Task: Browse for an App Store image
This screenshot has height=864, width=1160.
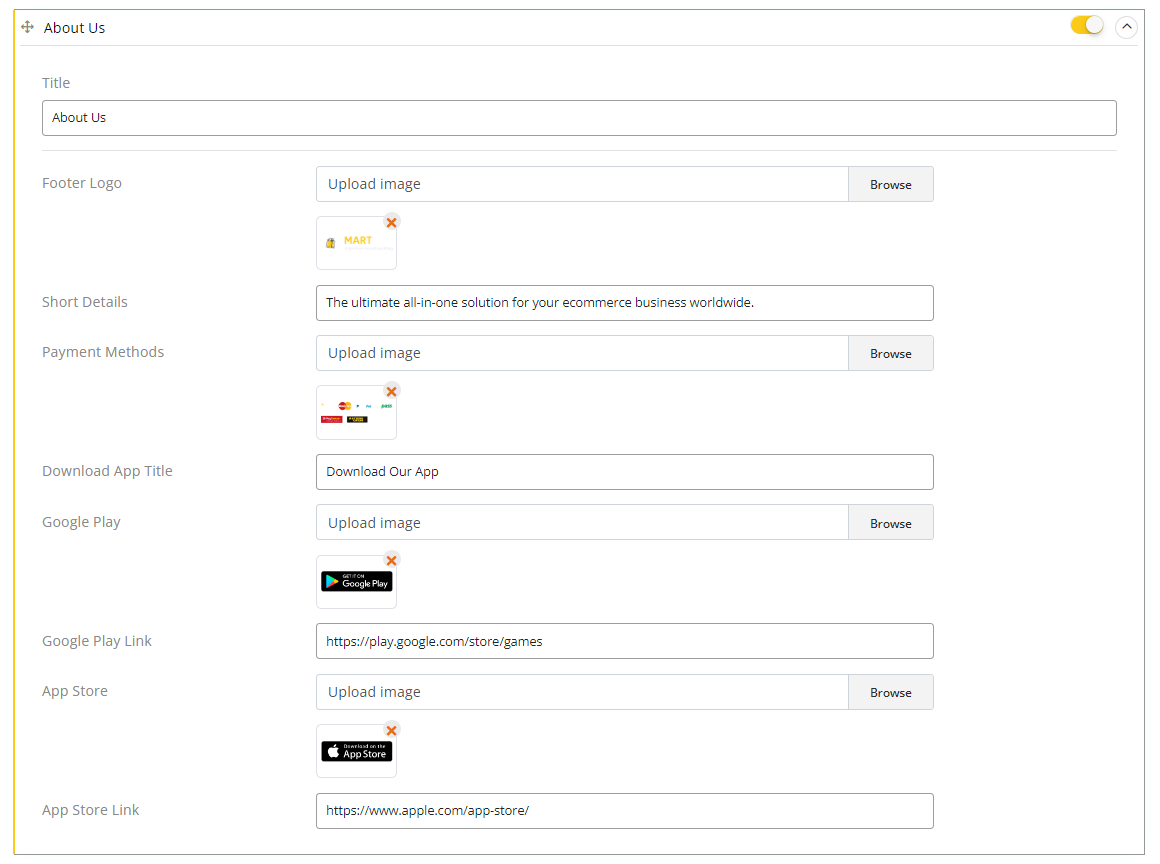Action: tap(890, 692)
